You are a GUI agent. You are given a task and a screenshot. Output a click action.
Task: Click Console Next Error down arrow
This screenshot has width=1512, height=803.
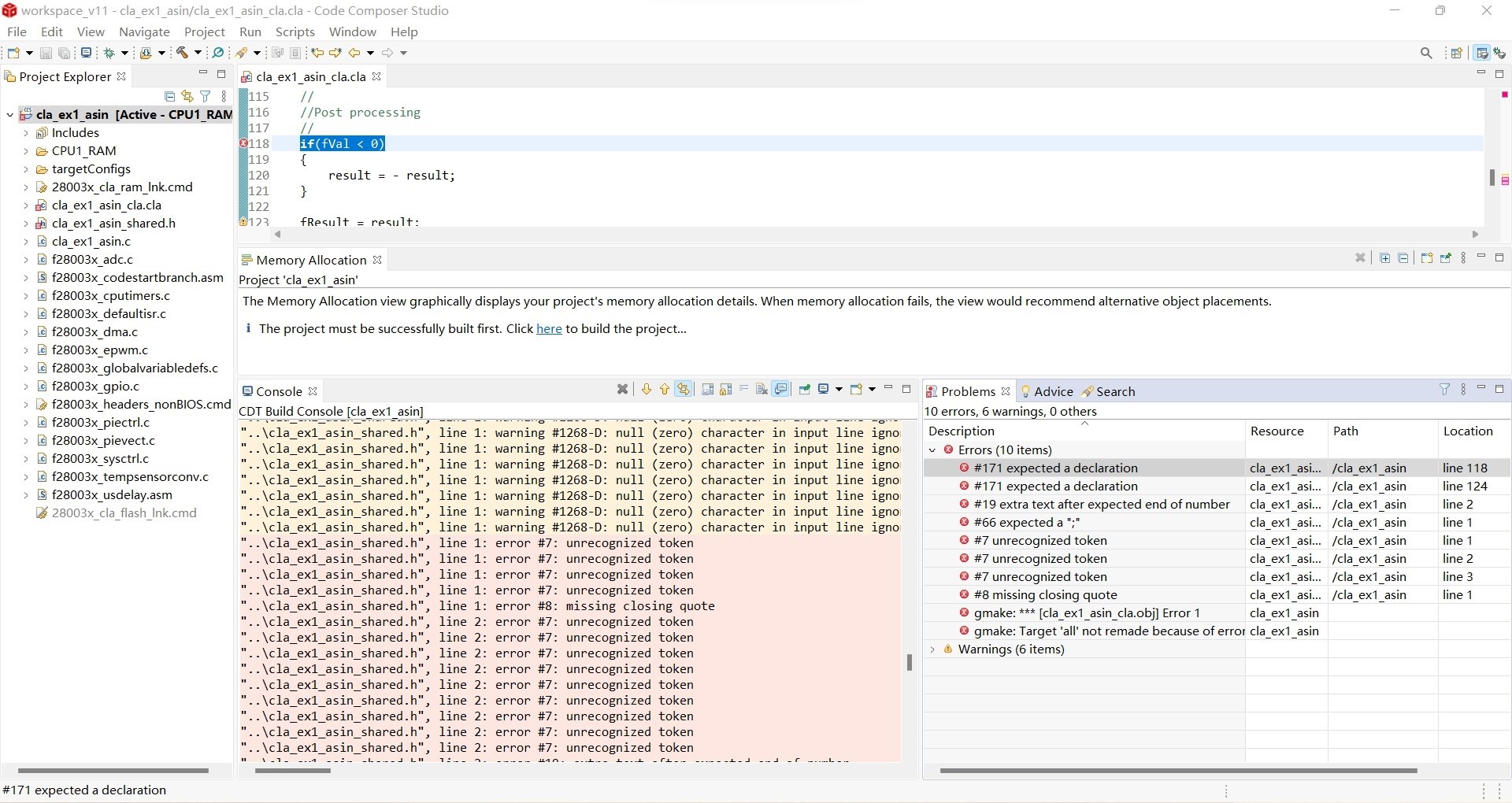coord(647,389)
